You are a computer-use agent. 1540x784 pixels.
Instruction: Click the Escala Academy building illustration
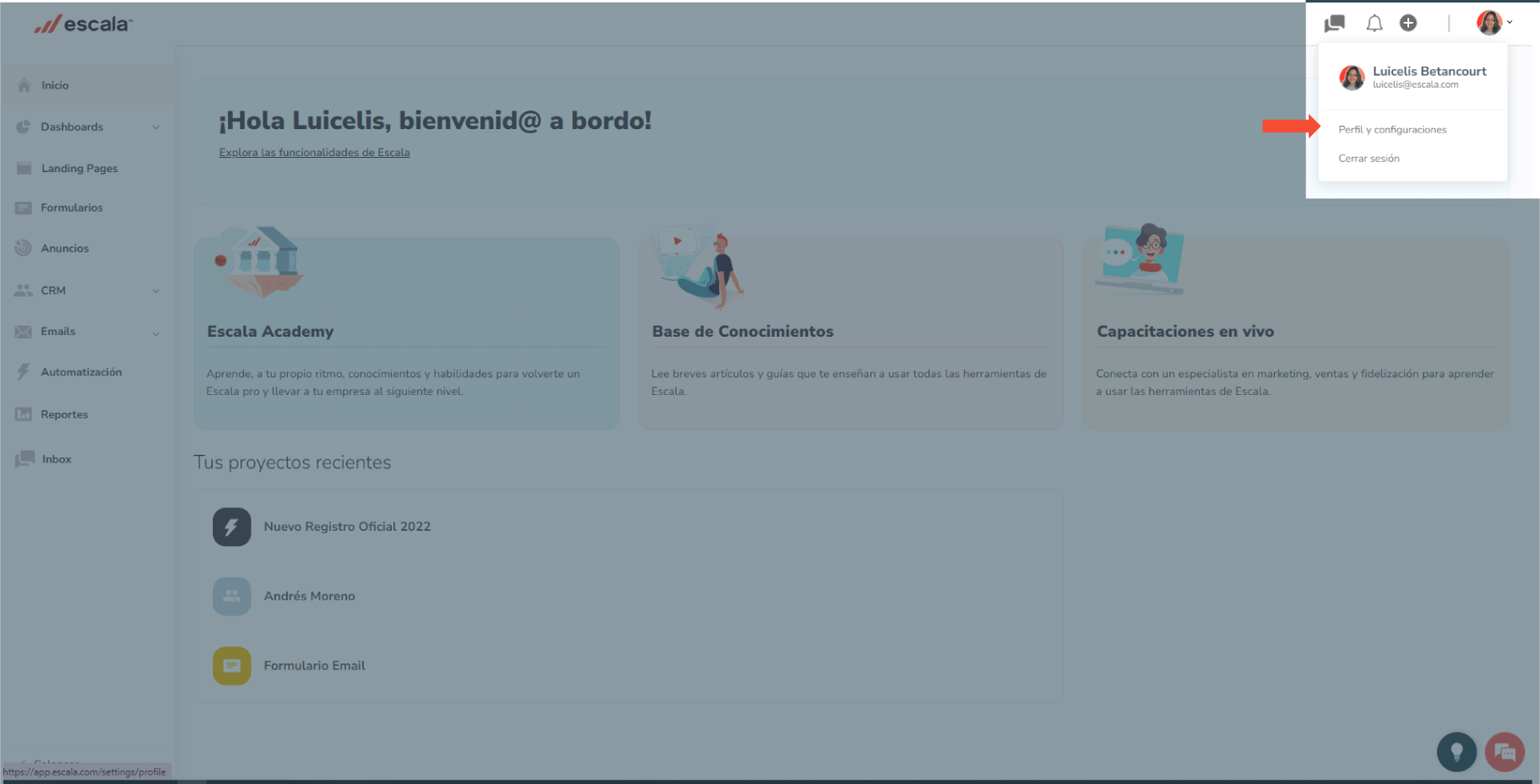[x=258, y=262]
